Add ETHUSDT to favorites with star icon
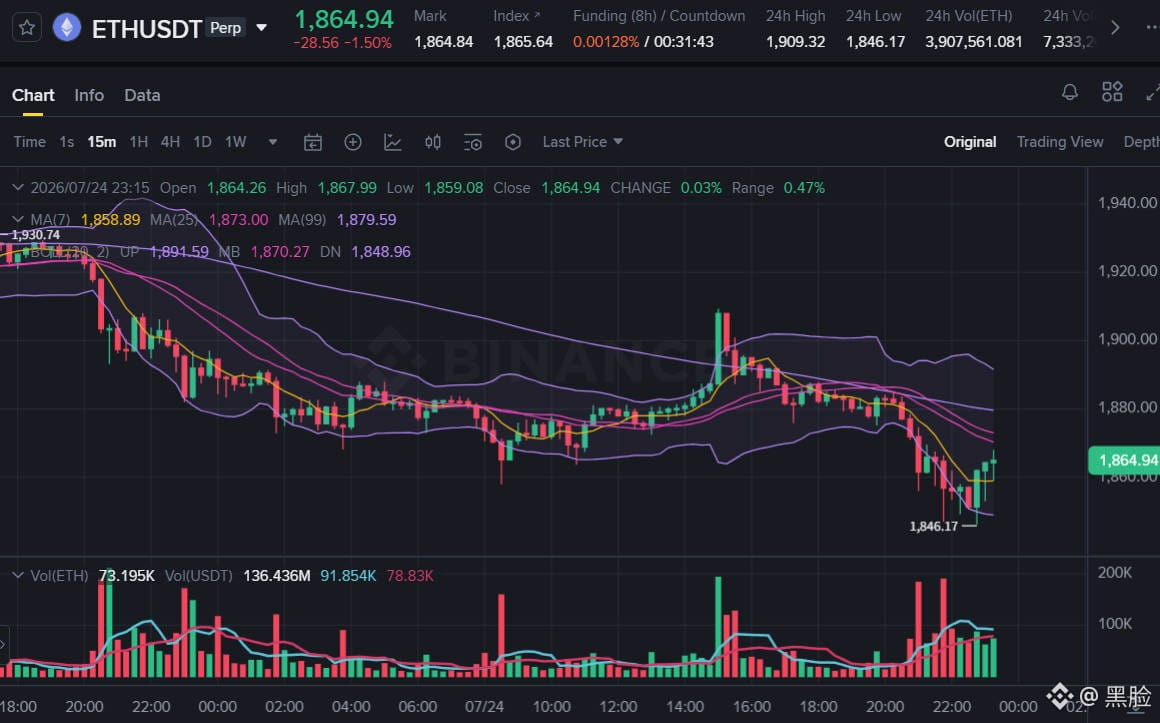 (x=27, y=28)
